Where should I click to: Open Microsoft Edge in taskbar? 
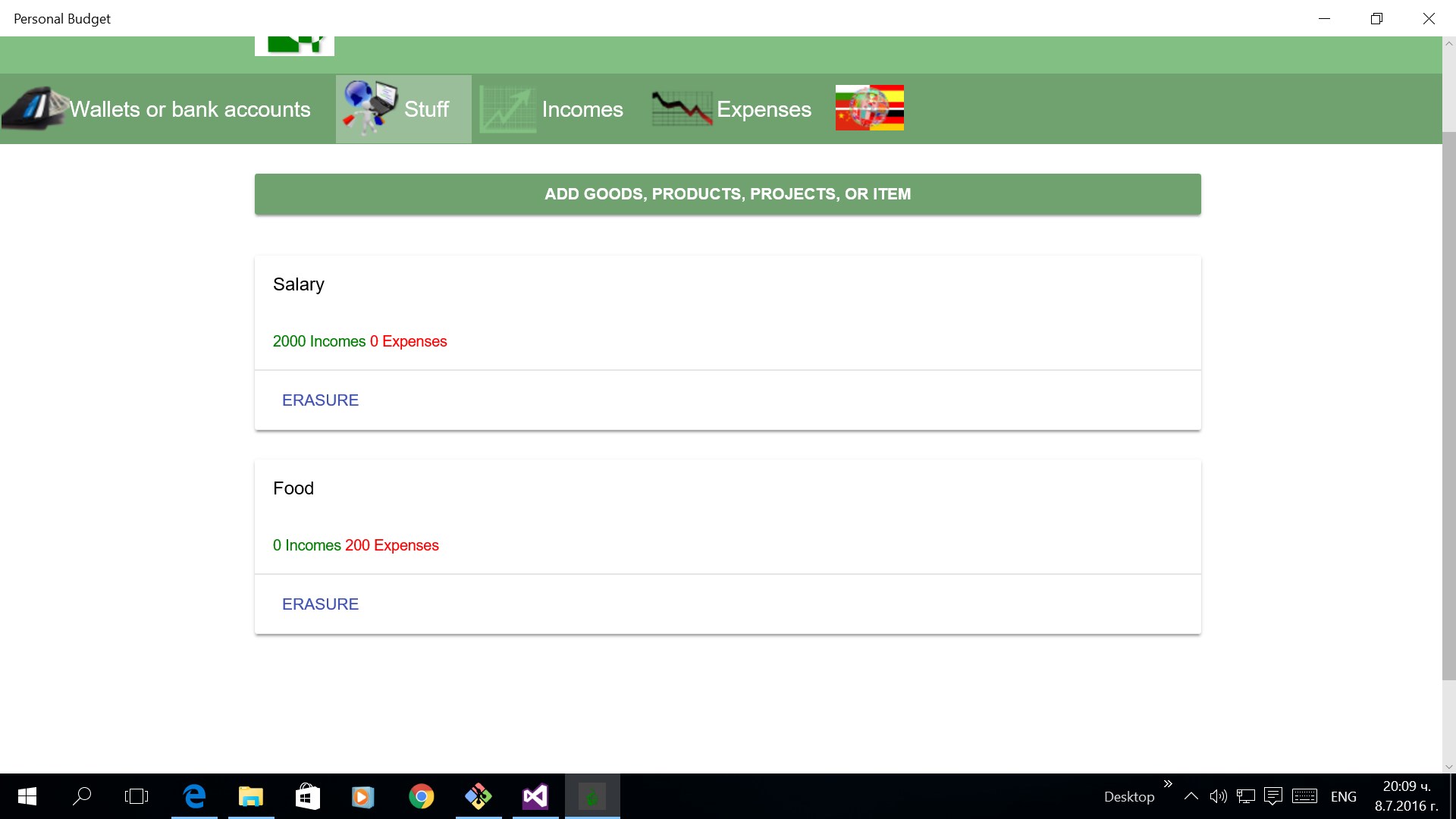tap(194, 796)
